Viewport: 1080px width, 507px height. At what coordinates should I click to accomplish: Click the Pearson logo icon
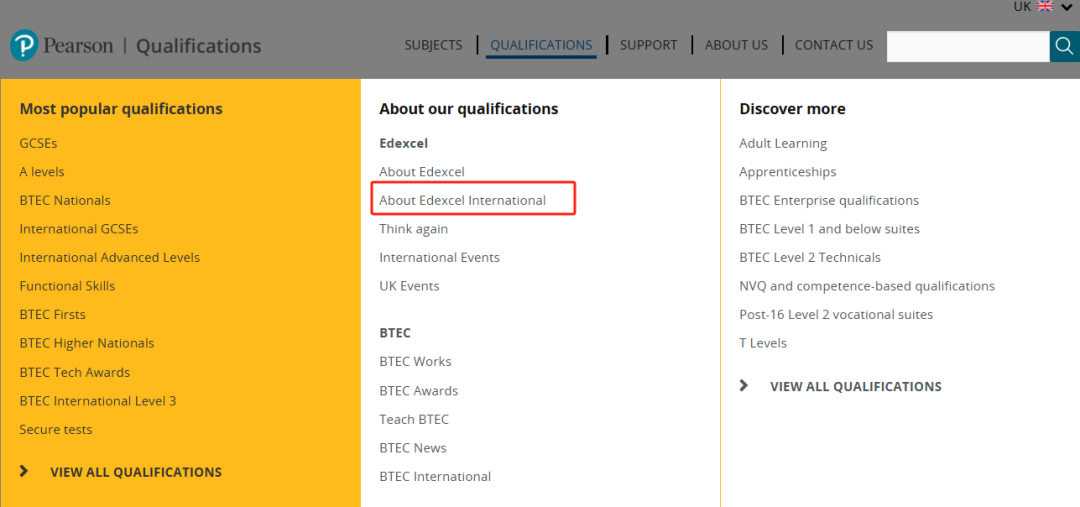tap(23, 45)
